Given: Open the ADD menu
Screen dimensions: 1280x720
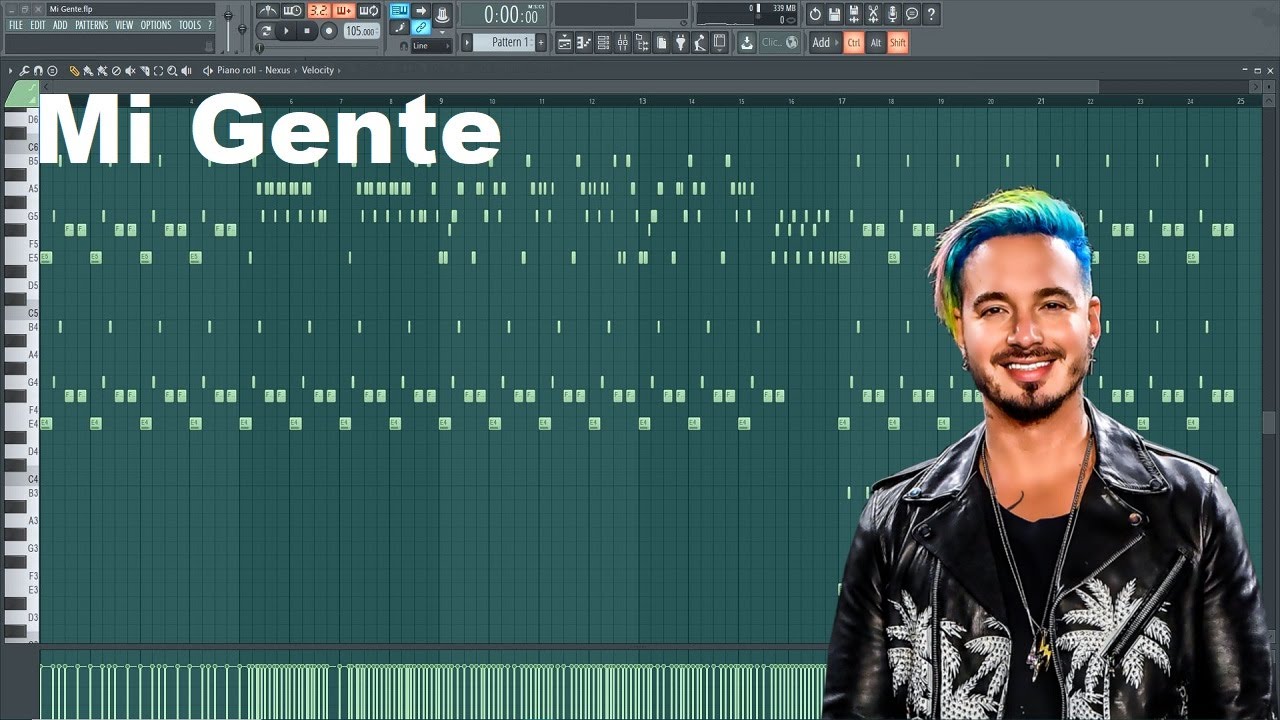Looking at the screenshot, I should point(60,25).
